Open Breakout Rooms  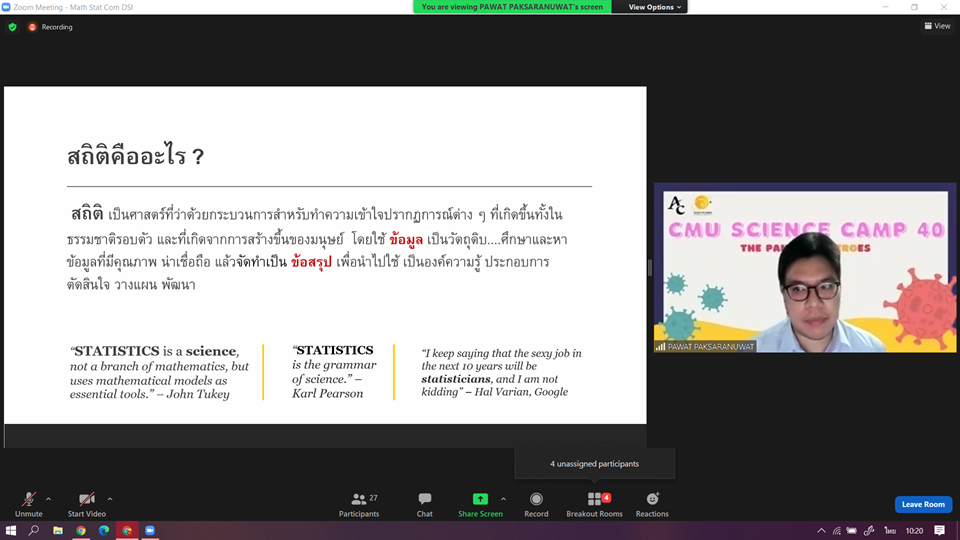595,504
